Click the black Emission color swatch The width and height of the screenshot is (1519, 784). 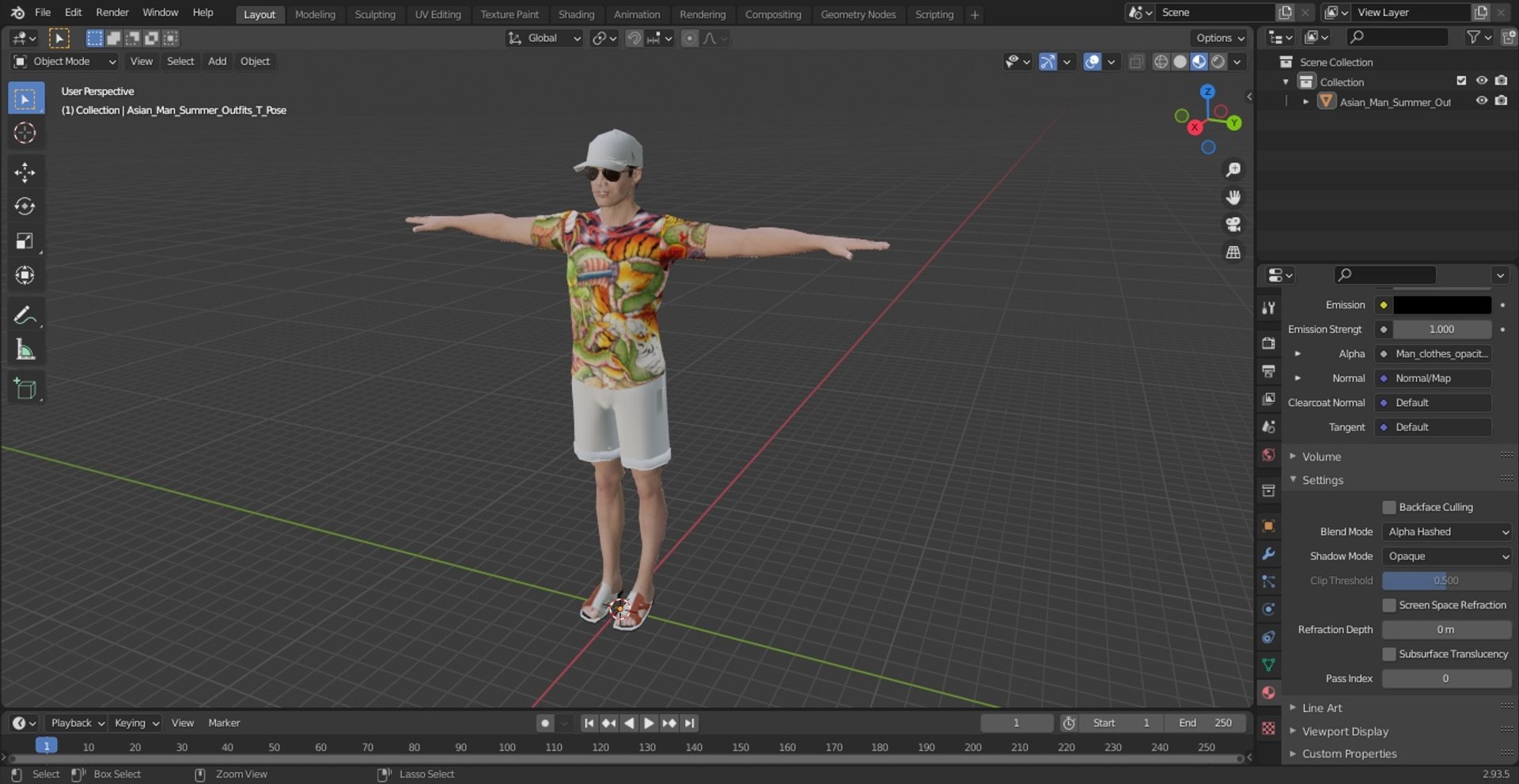click(1441, 305)
